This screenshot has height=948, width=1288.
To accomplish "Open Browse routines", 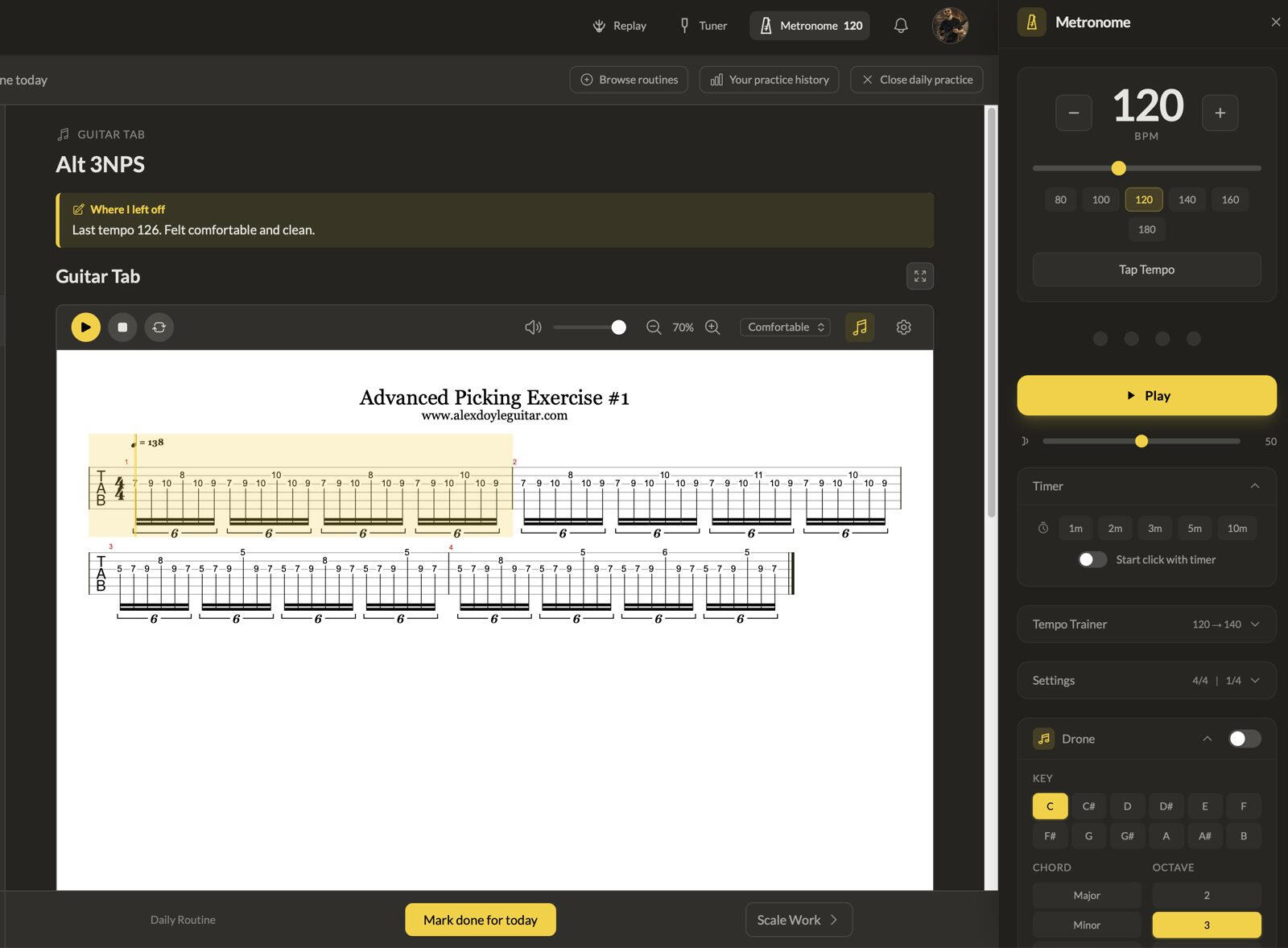I will click(629, 80).
